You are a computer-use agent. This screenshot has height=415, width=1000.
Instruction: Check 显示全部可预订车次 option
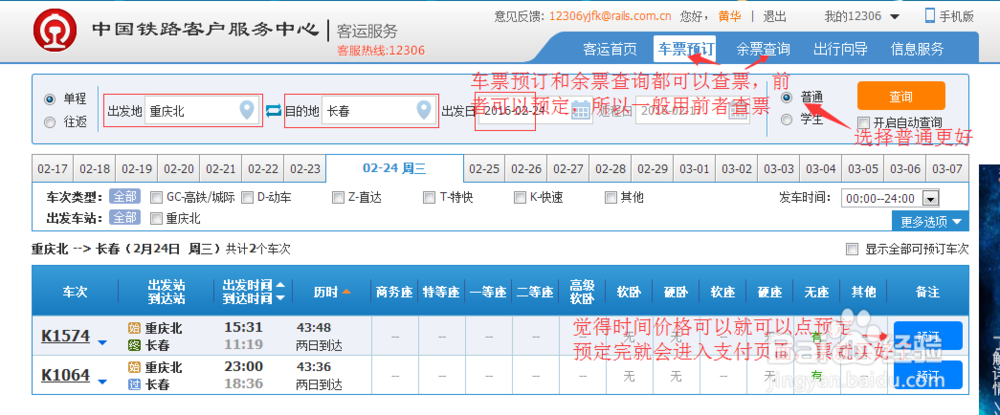(x=851, y=249)
